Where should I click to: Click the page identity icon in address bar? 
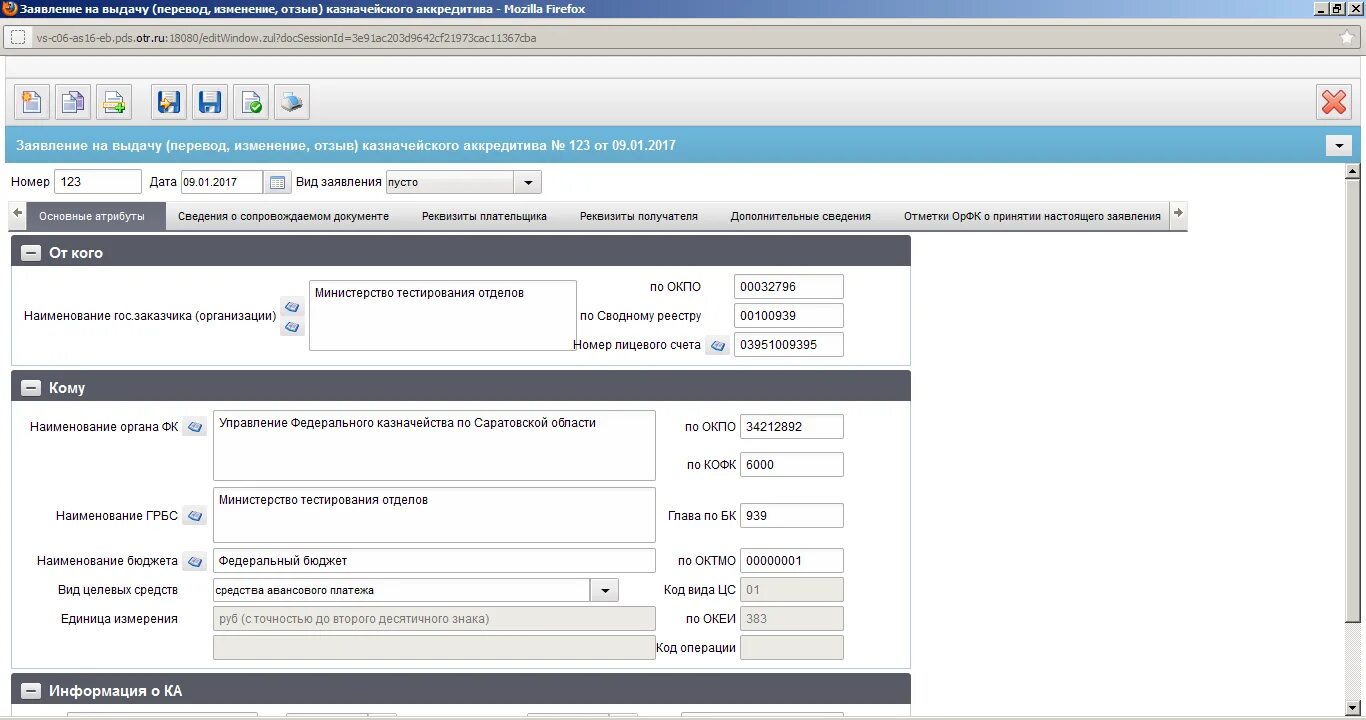point(17,38)
